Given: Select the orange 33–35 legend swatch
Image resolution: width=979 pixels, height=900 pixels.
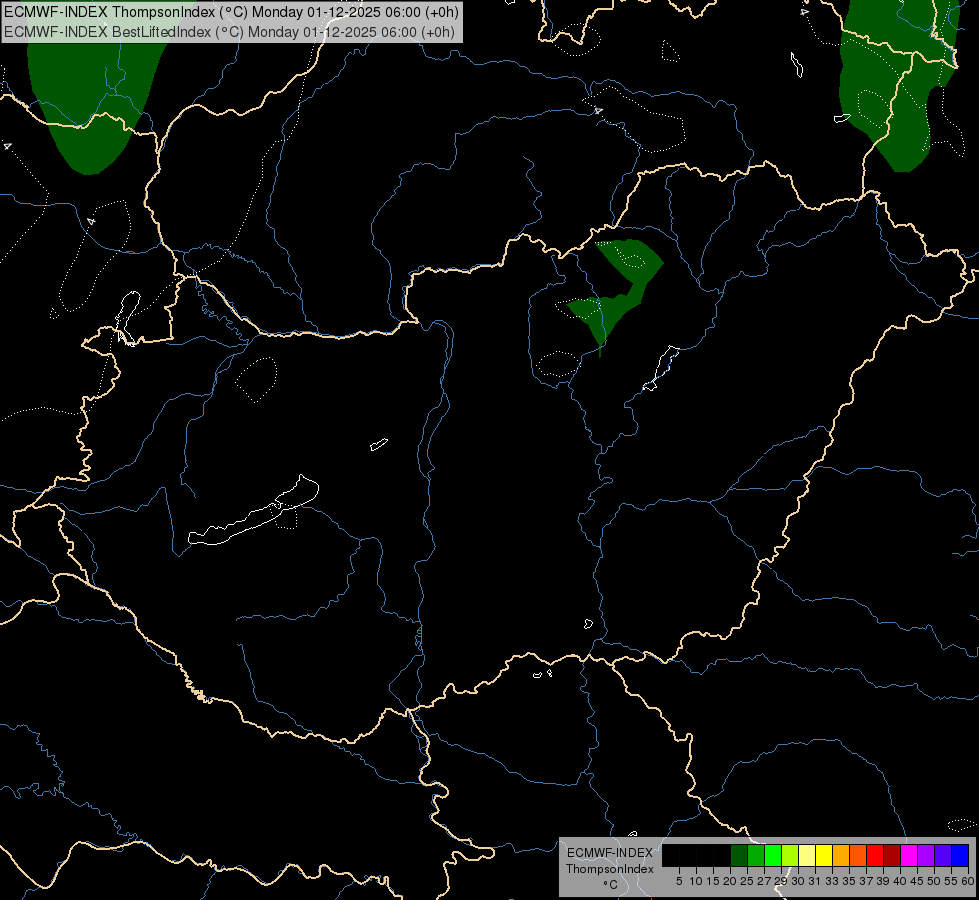Looking at the screenshot, I should pyautogui.click(x=841, y=855).
